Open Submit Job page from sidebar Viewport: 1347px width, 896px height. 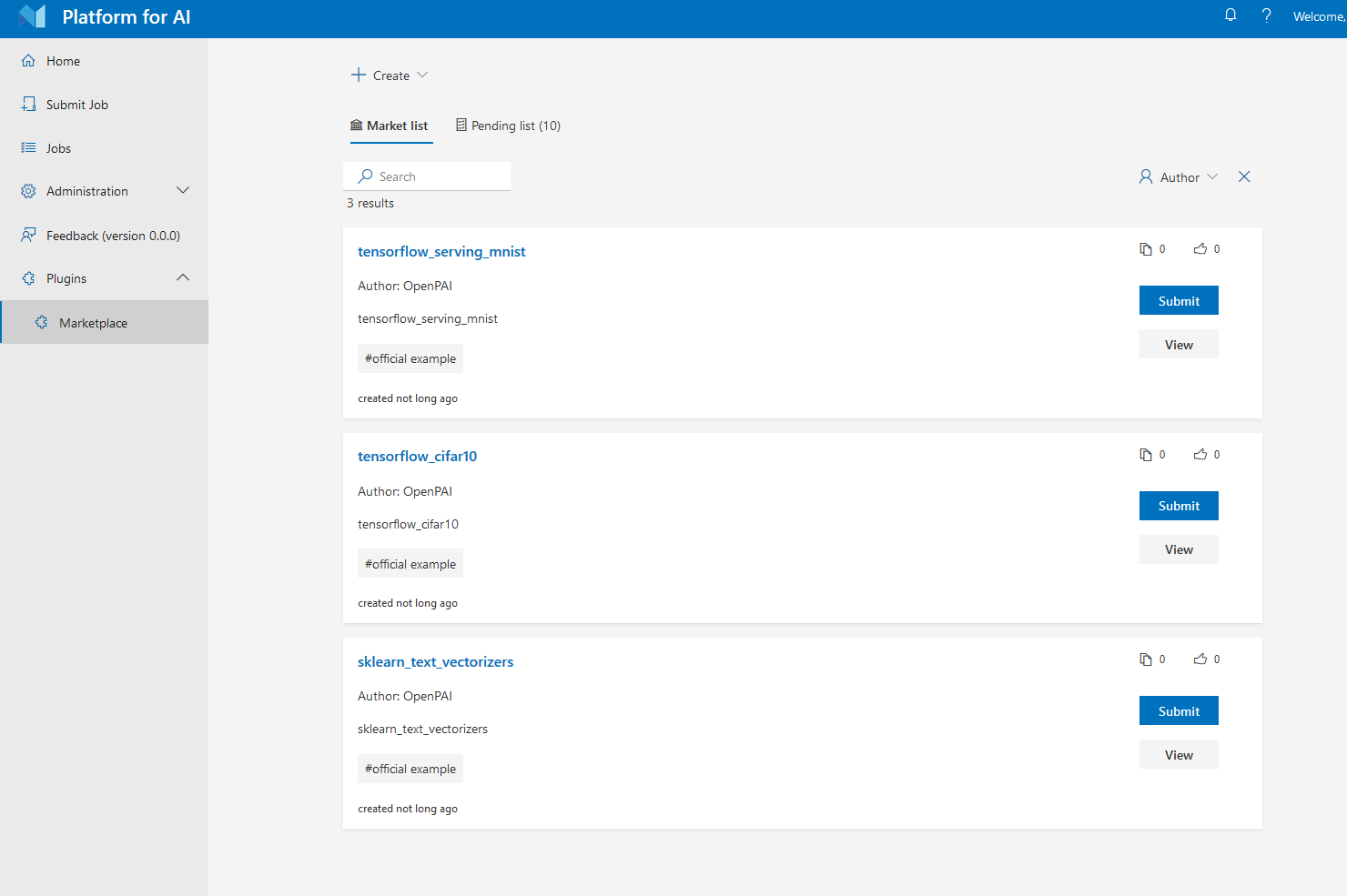tap(104, 105)
